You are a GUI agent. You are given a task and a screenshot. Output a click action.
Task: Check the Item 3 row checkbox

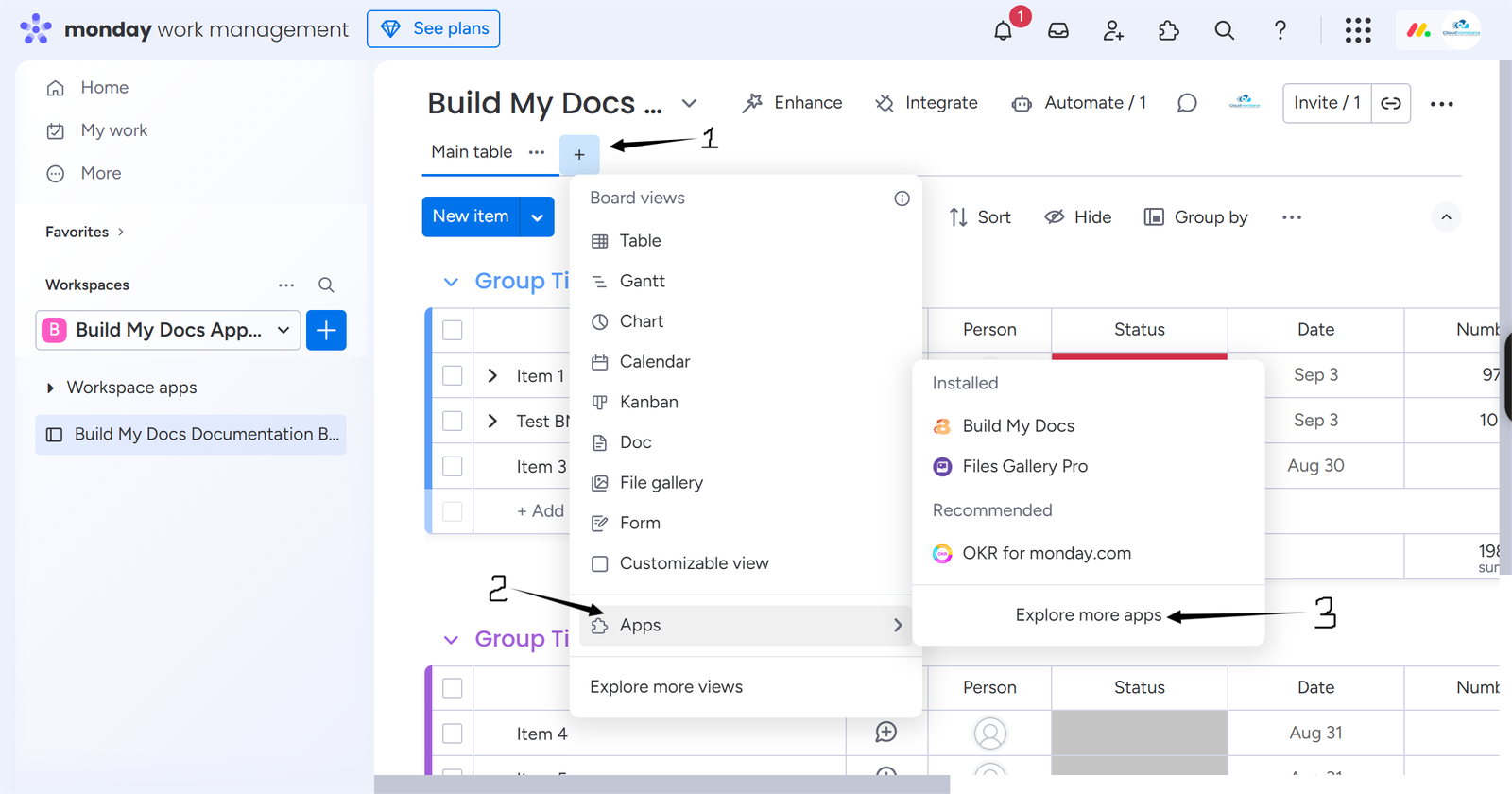coord(453,466)
